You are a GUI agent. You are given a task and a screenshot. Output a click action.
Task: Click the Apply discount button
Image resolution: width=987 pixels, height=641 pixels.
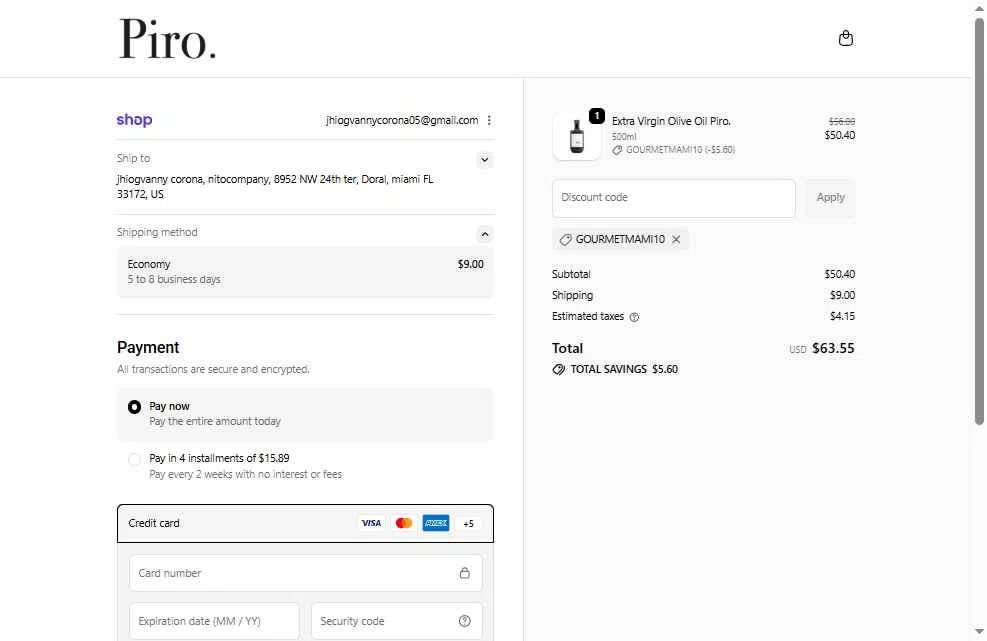pyautogui.click(x=830, y=198)
